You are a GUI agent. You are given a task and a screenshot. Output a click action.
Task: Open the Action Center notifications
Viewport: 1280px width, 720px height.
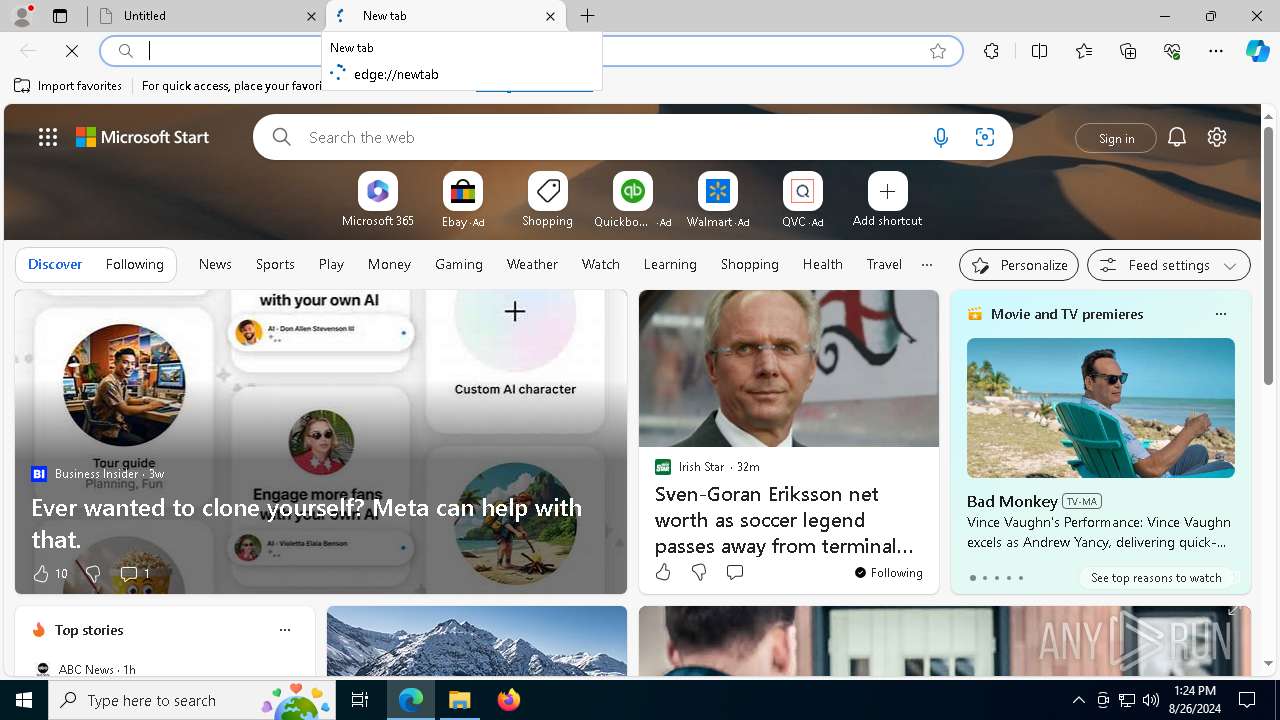pos(1247,700)
